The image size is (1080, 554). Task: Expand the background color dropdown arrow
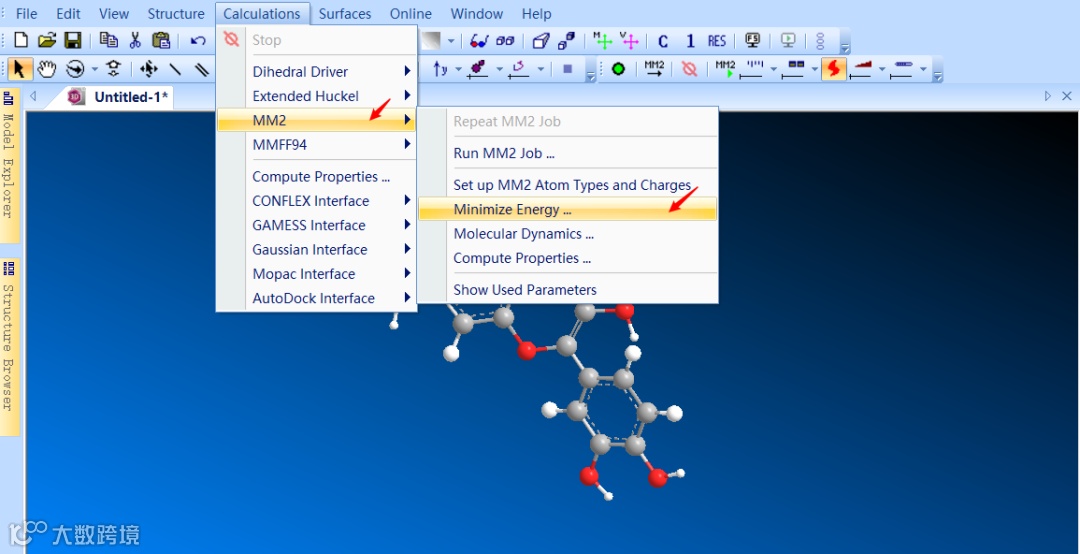click(451, 41)
